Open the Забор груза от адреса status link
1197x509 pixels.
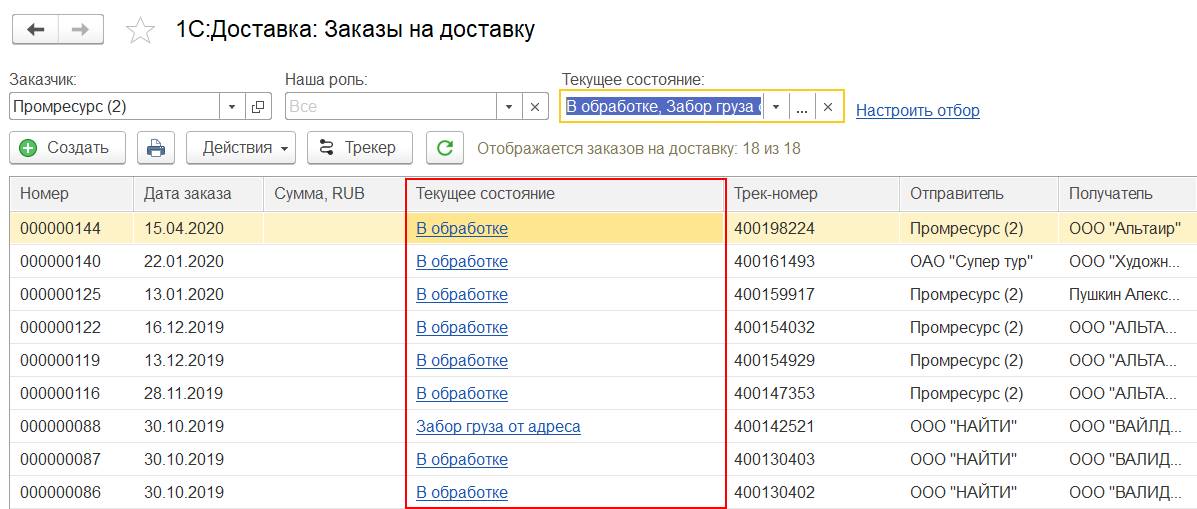click(498, 427)
